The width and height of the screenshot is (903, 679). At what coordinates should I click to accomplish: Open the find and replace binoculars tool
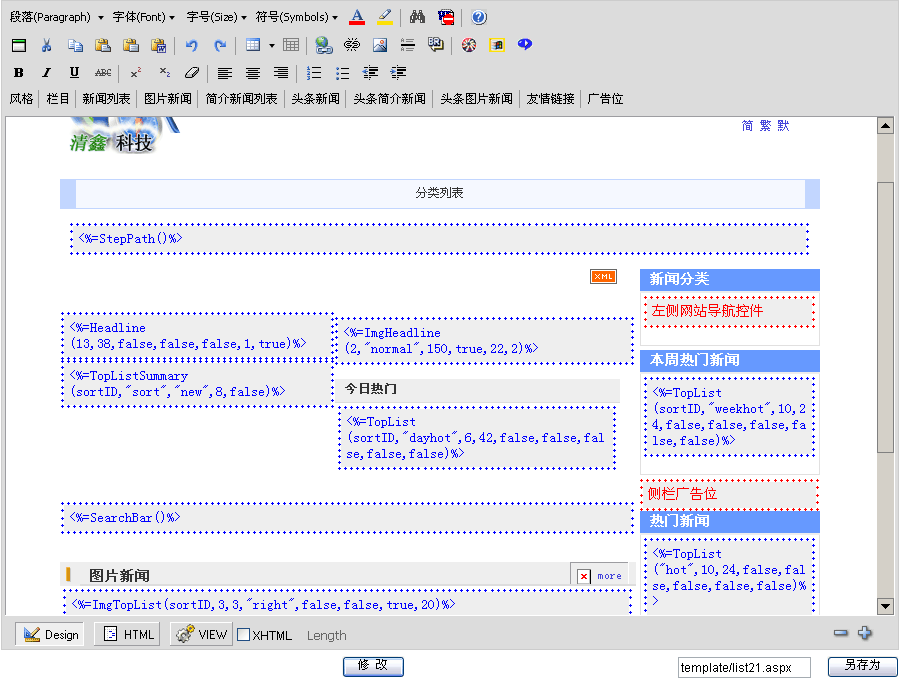(418, 17)
